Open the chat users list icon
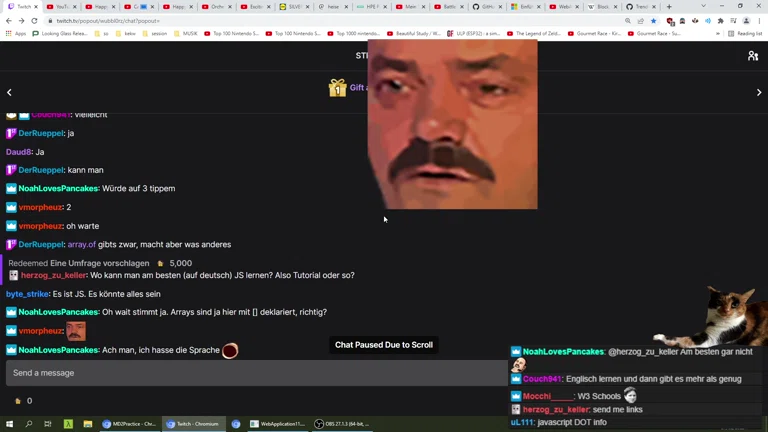 [753, 56]
